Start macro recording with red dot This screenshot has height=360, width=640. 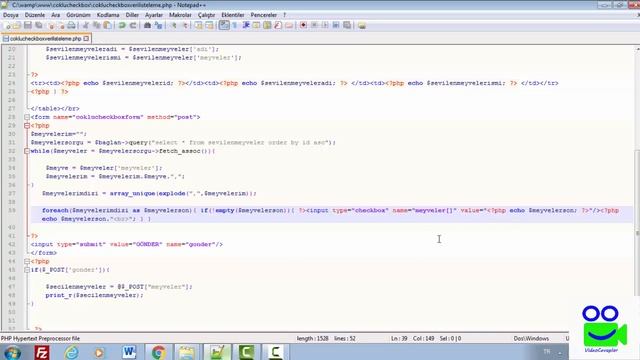[303, 25]
